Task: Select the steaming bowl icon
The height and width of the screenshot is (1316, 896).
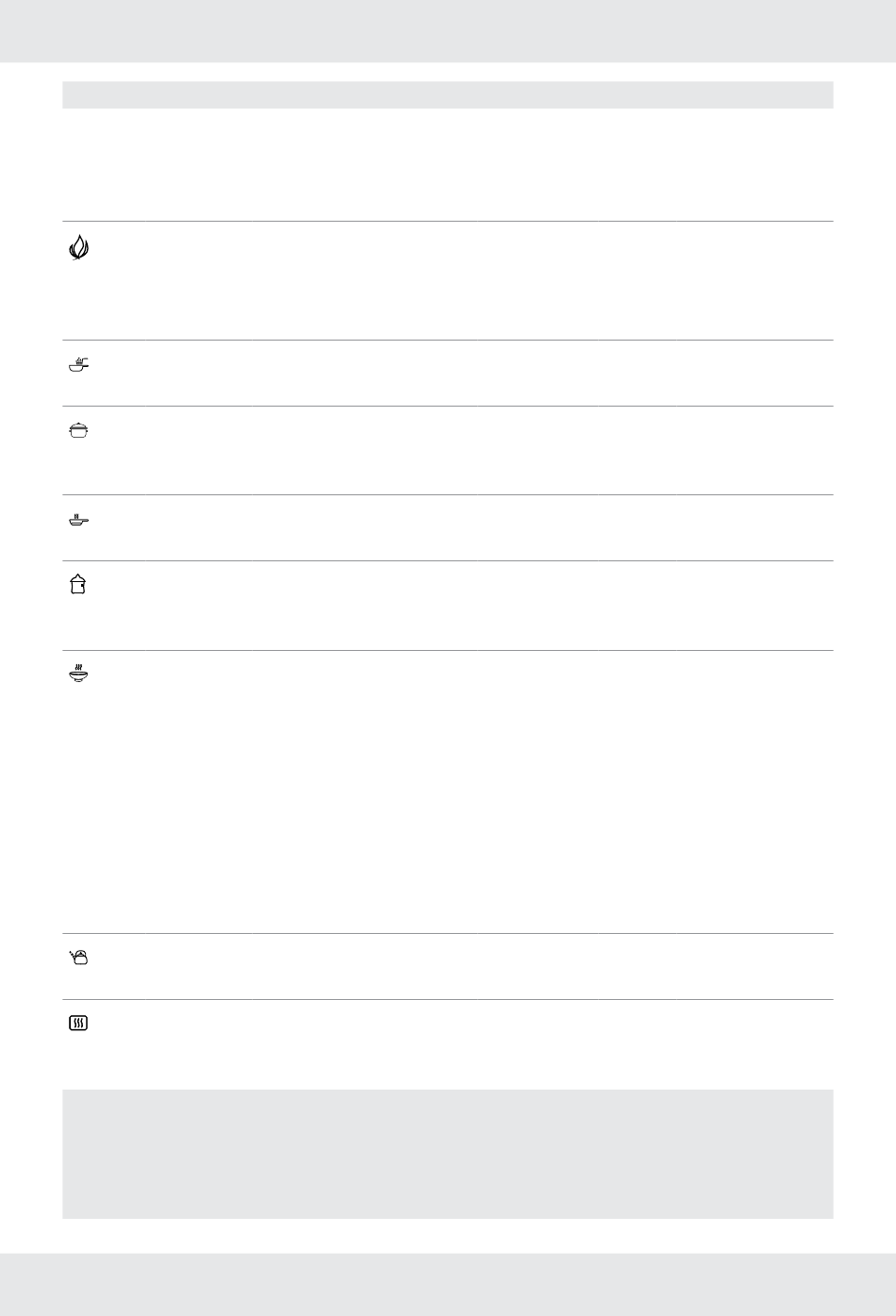Action: pos(78,674)
